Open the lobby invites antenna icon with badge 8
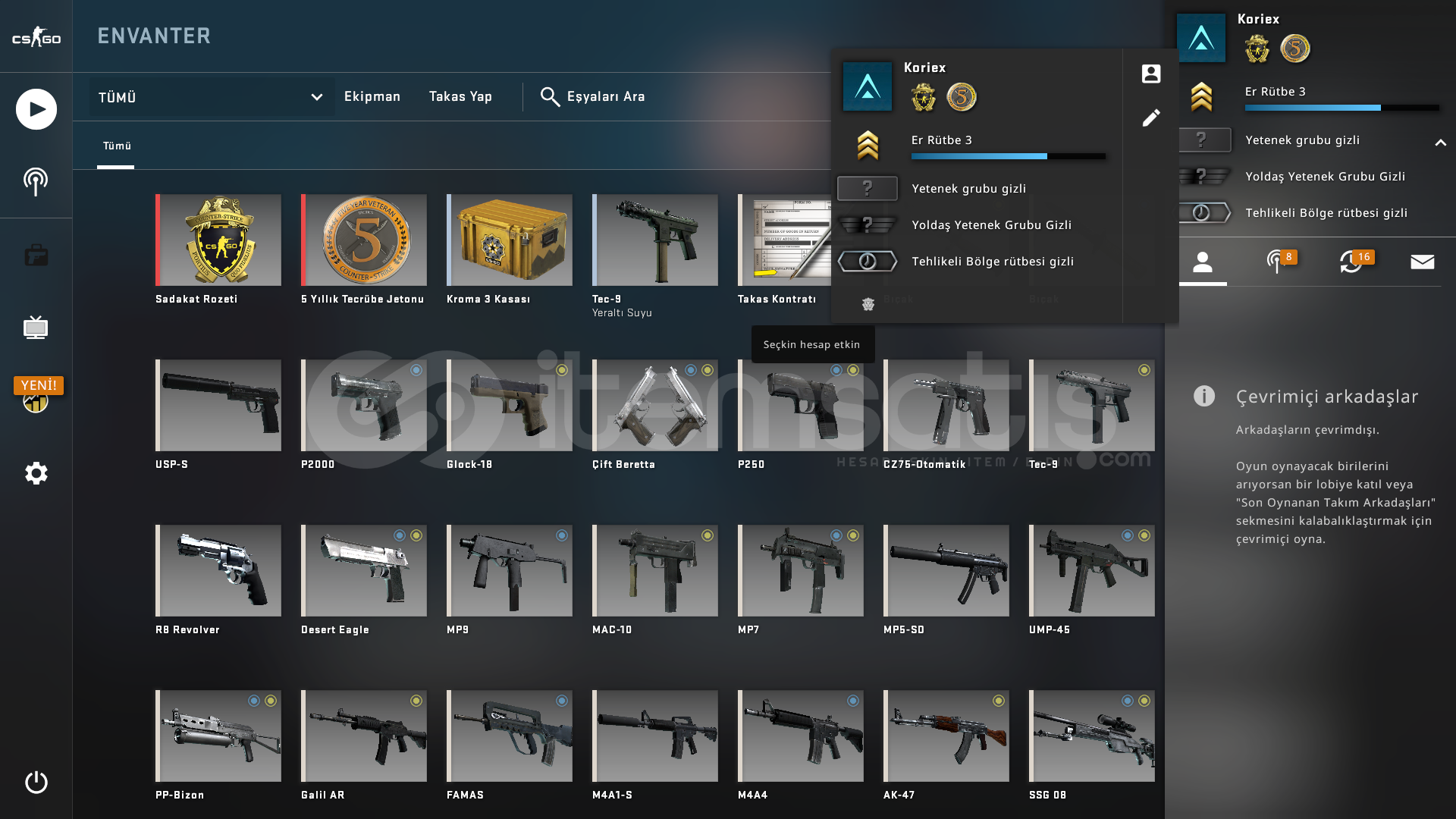 coord(1280,261)
